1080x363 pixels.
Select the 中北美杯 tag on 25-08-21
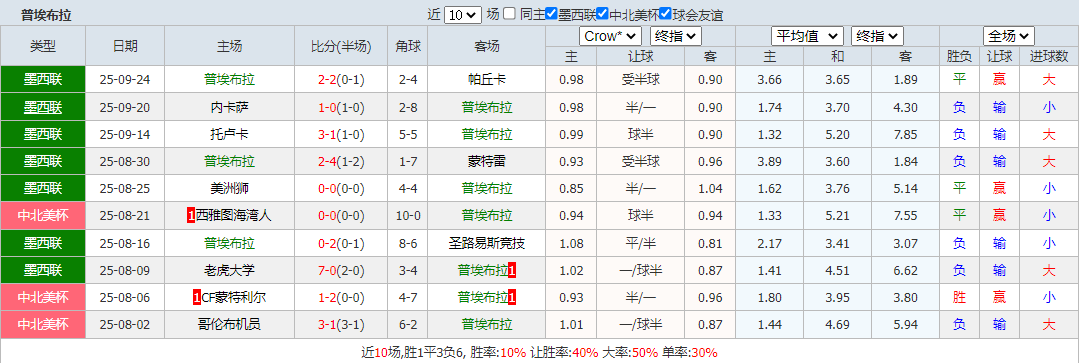click(x=43, y=216)
